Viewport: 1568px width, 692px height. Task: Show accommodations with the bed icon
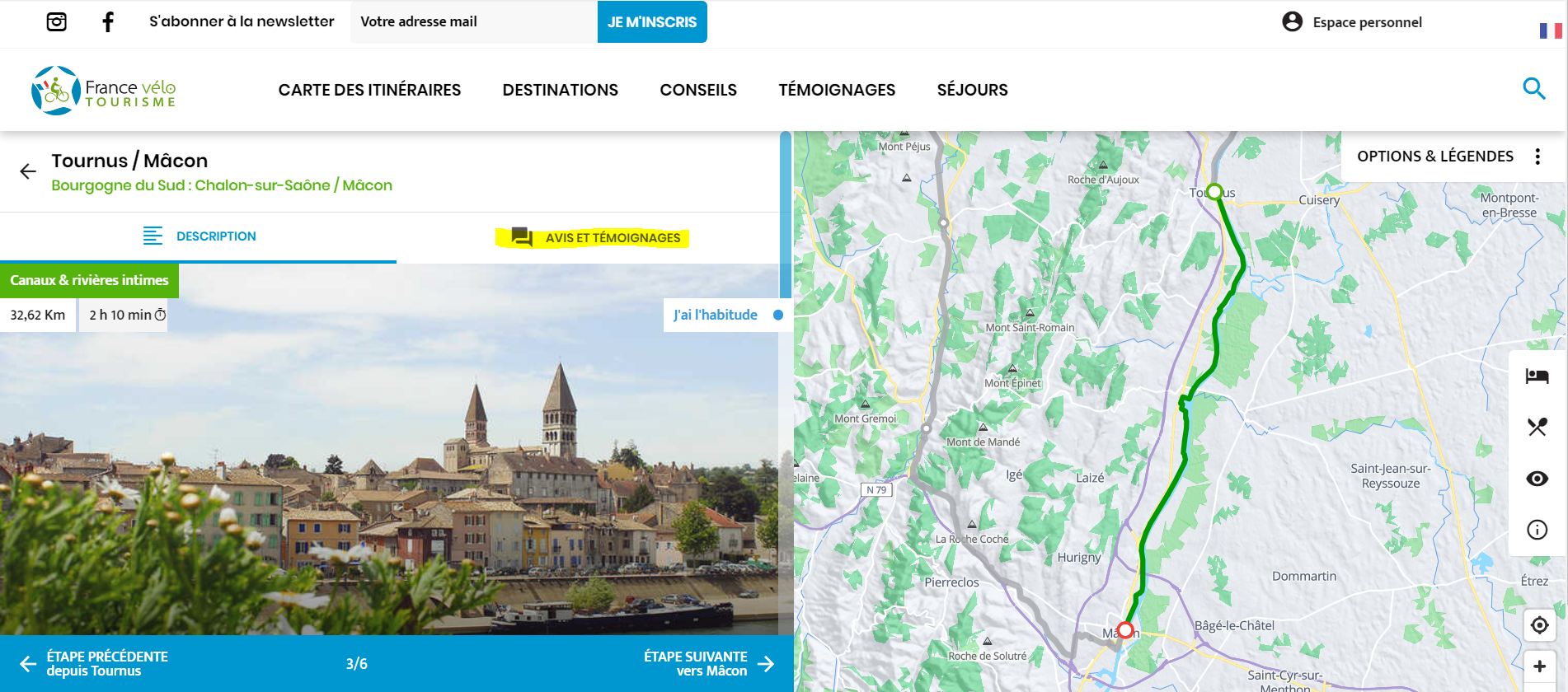1537,376
